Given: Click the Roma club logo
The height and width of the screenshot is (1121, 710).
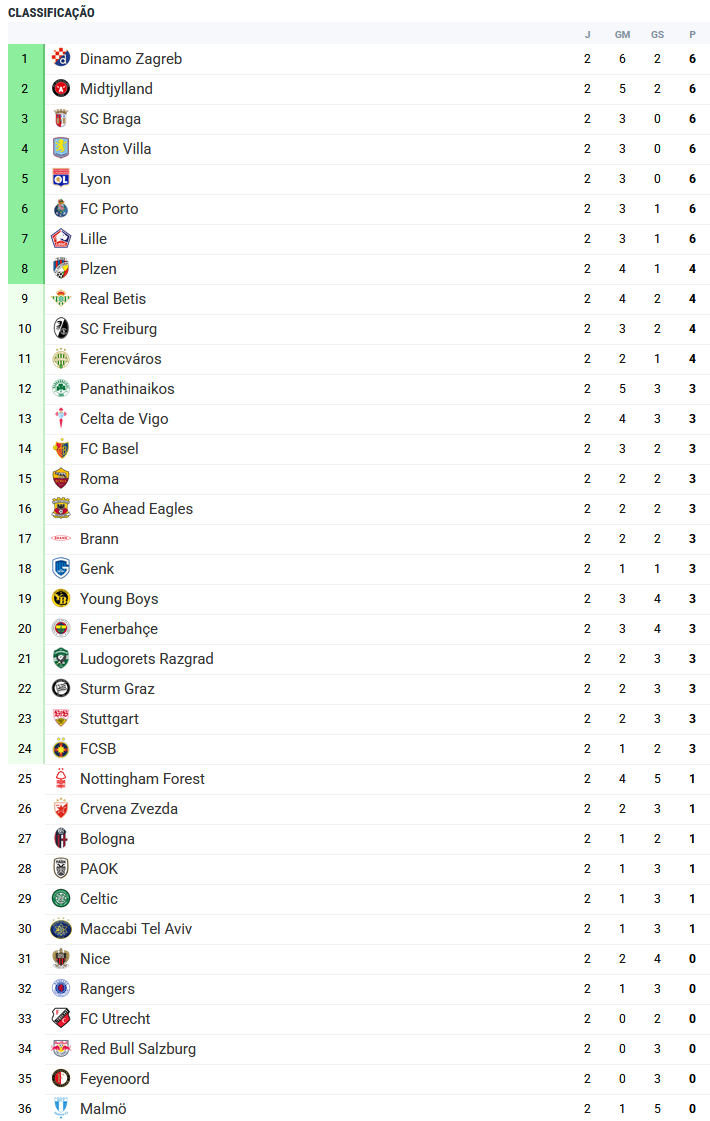Looking at the screenshot, I should tap(61, 479).
